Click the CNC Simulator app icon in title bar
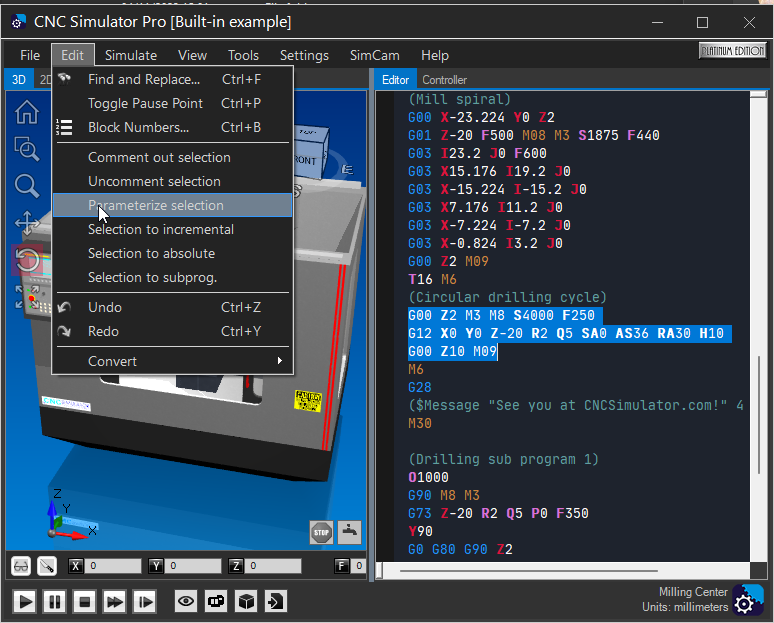774x623 pixels. click(19, 22)
